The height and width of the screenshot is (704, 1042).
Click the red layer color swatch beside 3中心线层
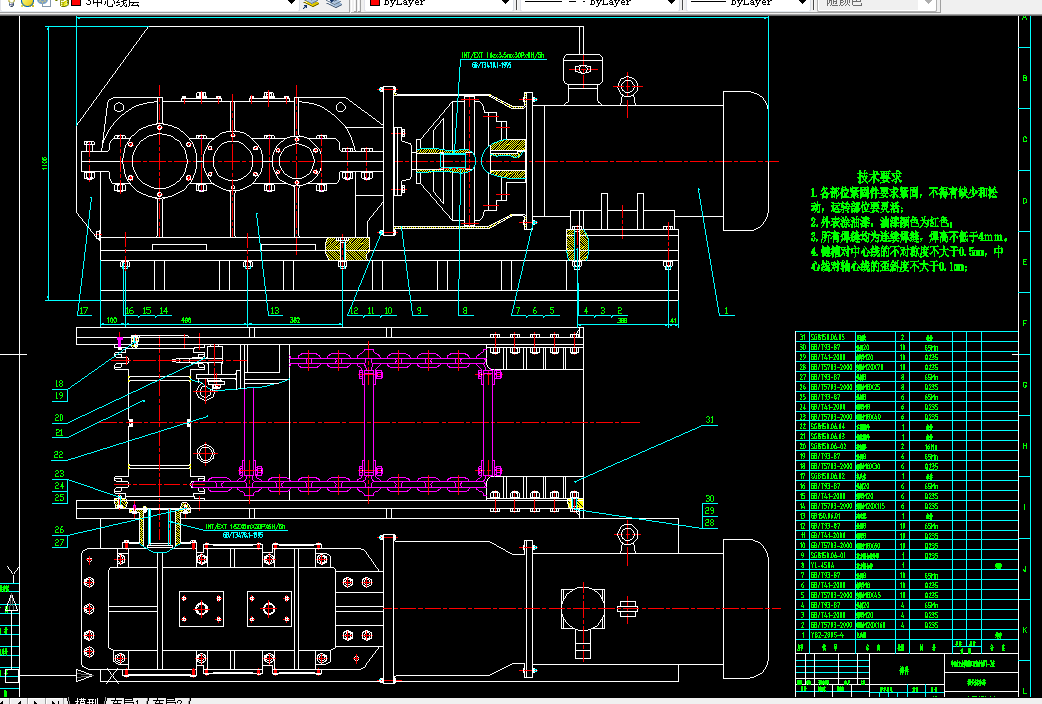click(x=77, y=3)
